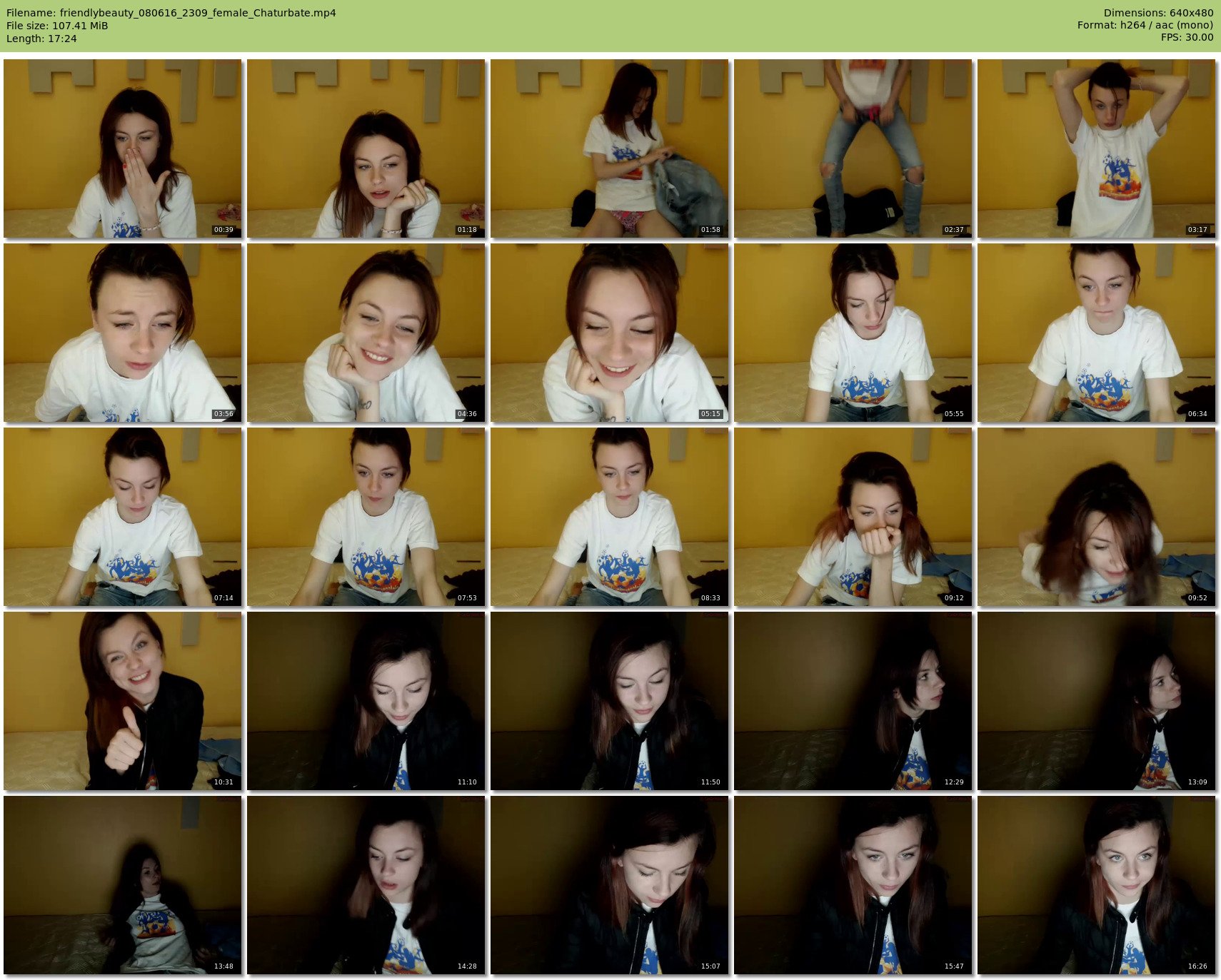The height and width of the screenshot is (980, 1221).
Task: Click the thumbnail marked 05:55
Action: point(853,333)
